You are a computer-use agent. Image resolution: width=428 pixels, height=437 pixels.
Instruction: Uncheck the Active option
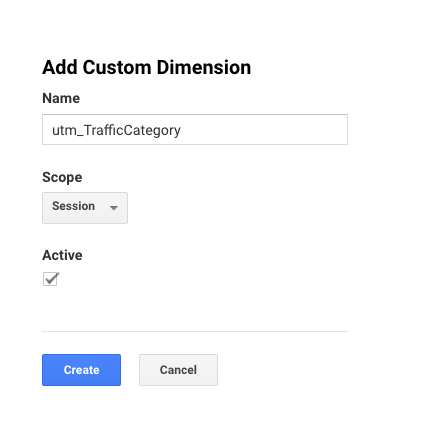[x=51, y=279]
